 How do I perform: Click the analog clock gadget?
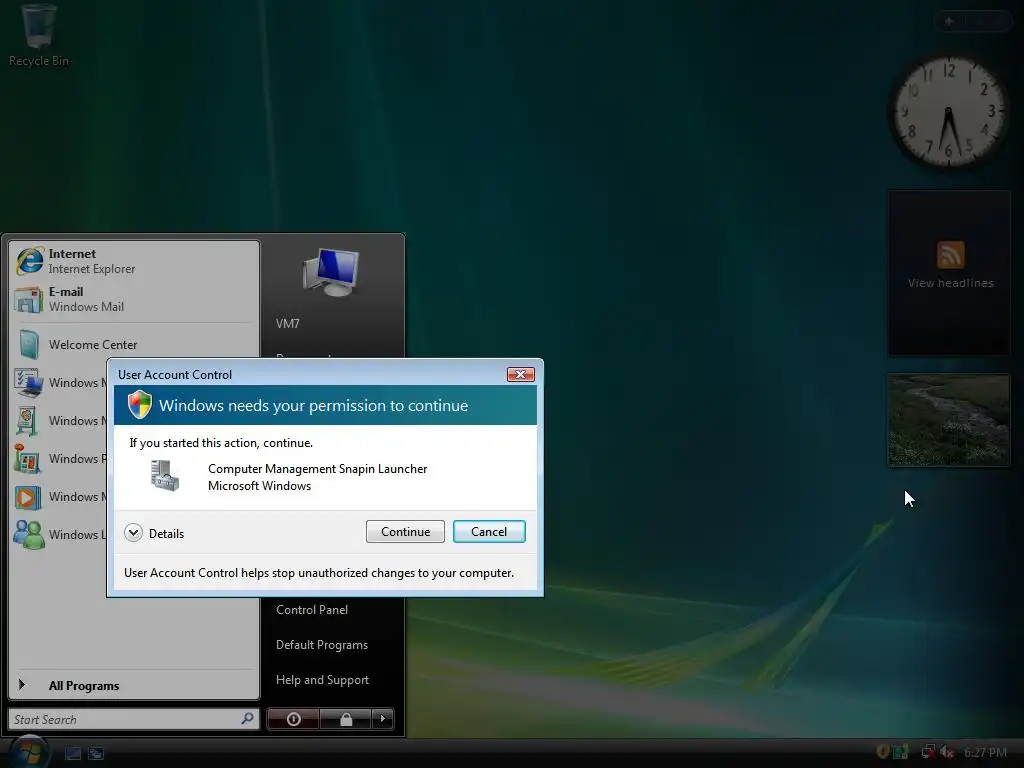(x=948, y=112)
